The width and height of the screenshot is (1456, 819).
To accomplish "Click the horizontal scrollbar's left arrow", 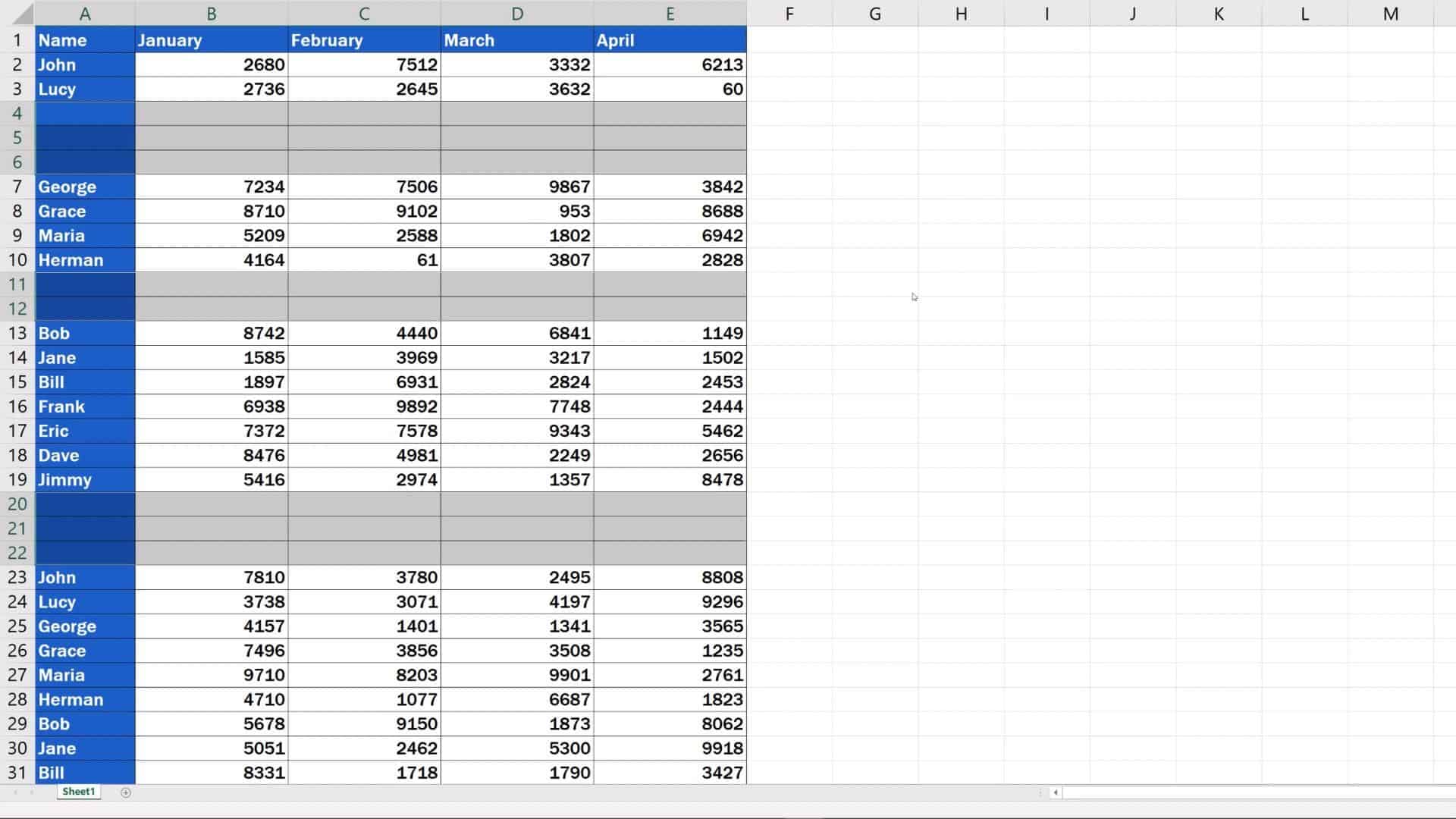I will click(1055, 792).
